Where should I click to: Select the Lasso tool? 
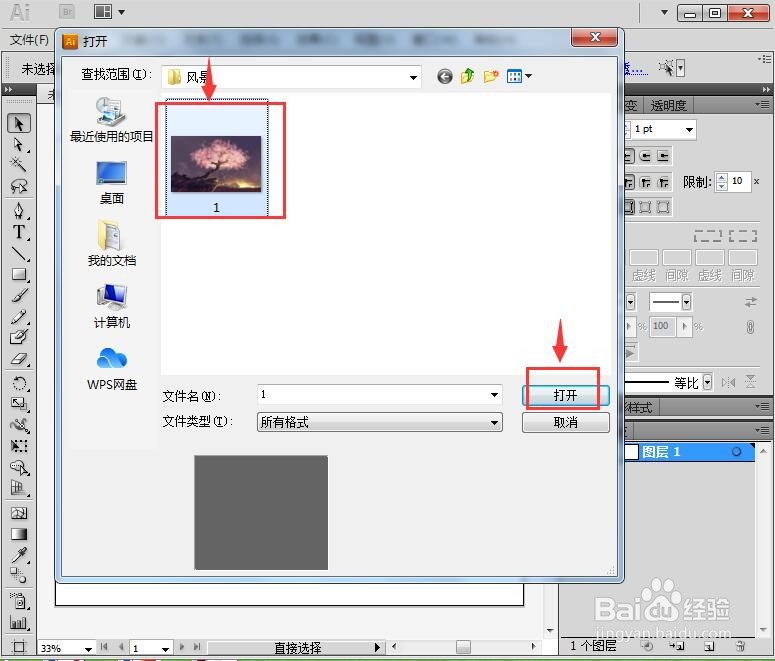click(x=19, y=185)
